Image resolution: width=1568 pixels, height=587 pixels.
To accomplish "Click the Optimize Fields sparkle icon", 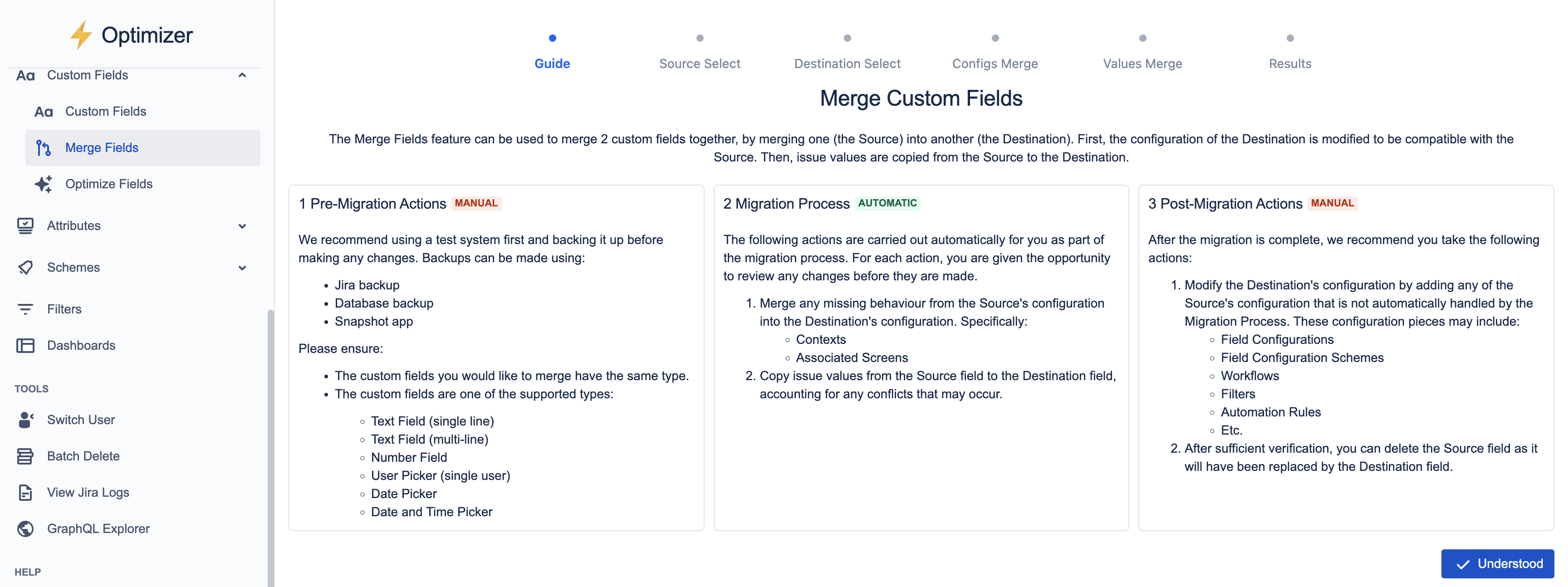I will point(43,184).
